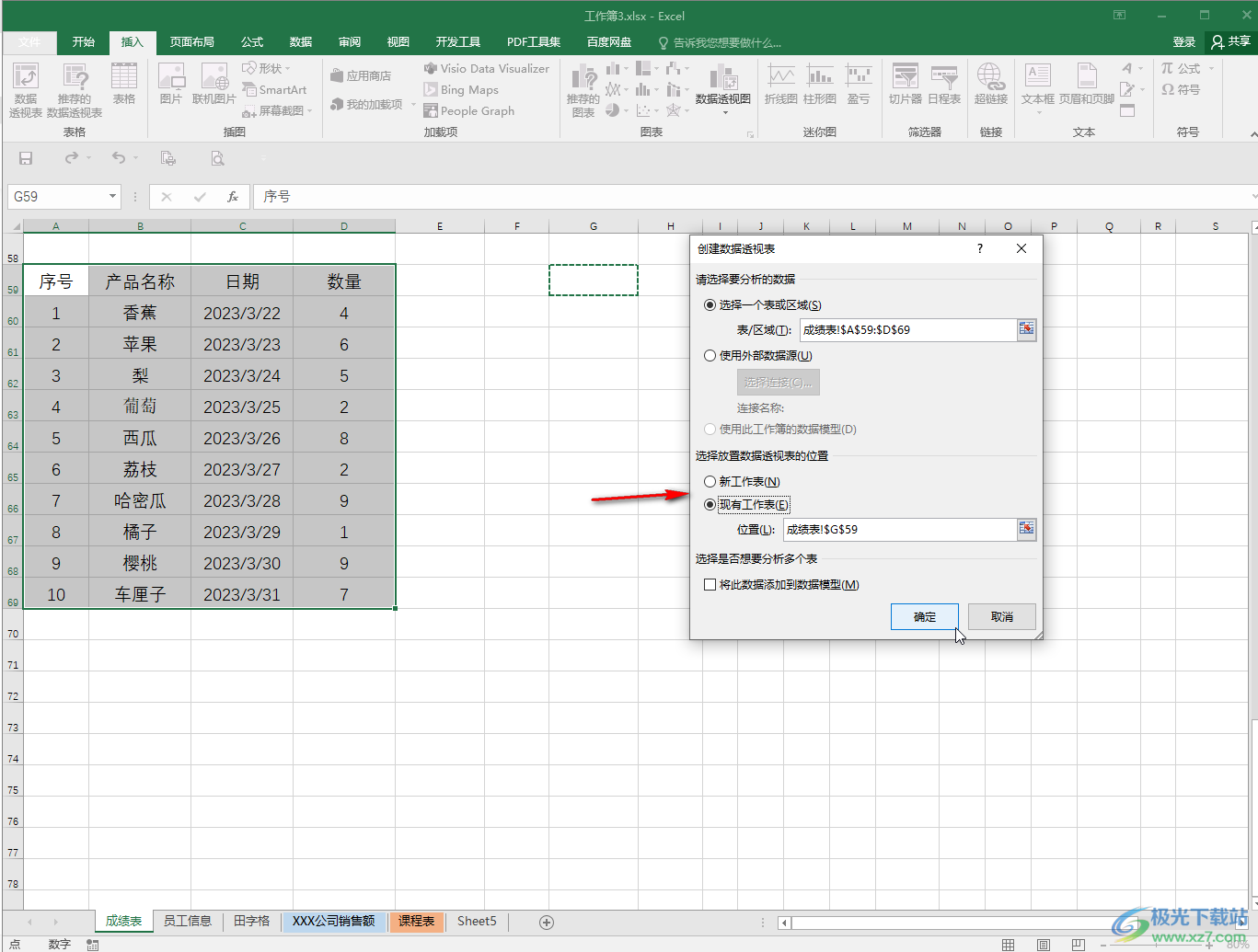The width and height of the screenshot is (1258, 952).
Task: Select cell containing 哈密瓜
Action: pyautogui.click(x=140, y=500)
